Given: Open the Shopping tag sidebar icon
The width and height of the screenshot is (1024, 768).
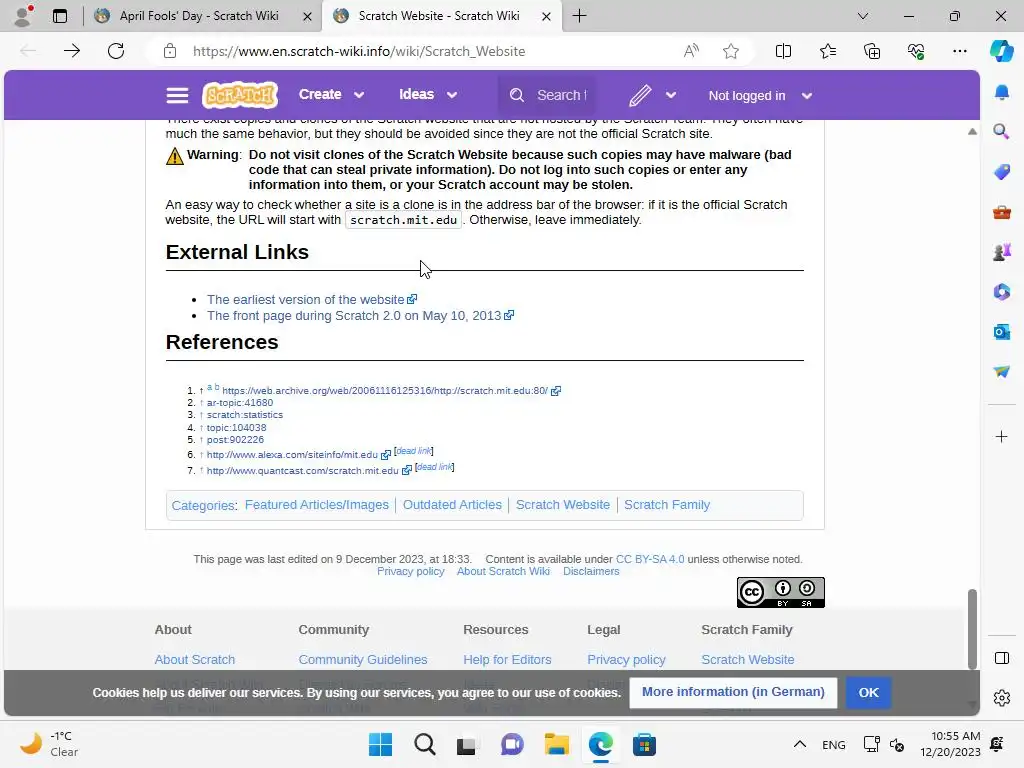Looking at the screenshot, I should 1001,172.
